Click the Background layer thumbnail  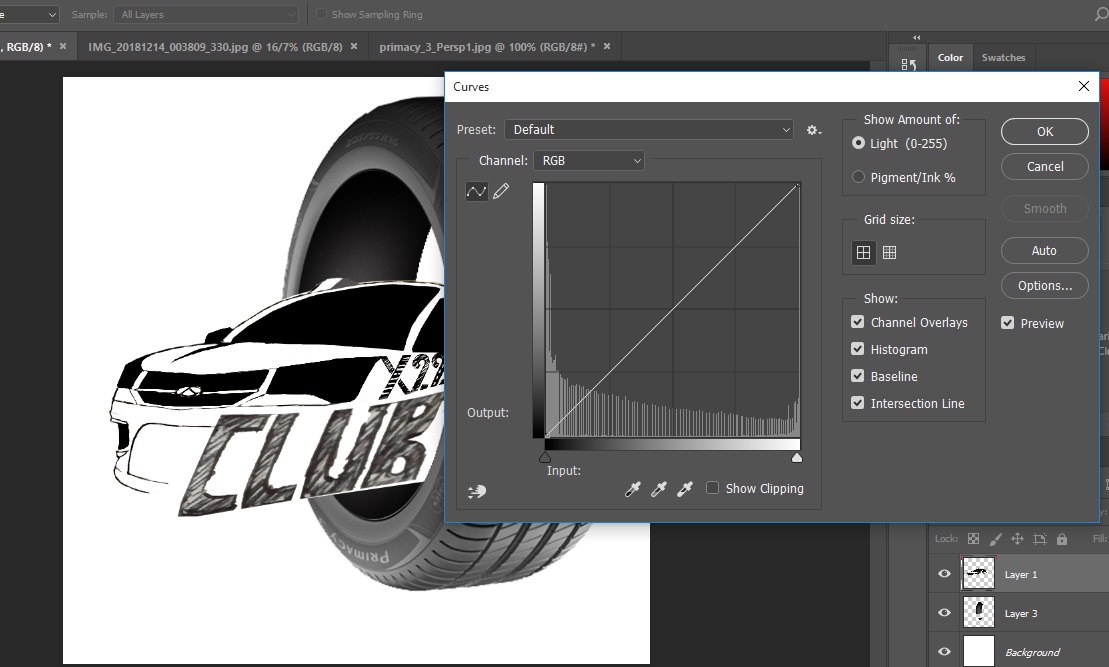[979, 651]
